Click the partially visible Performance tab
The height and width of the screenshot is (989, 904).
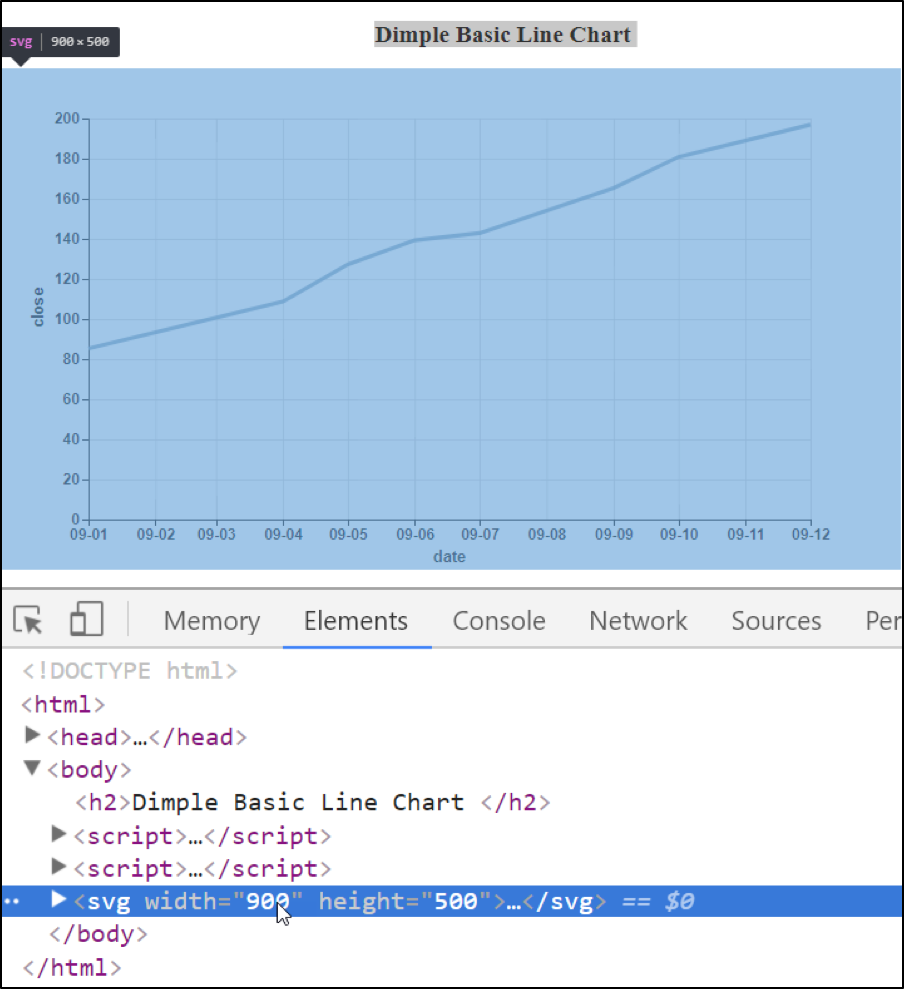(883, 621)
